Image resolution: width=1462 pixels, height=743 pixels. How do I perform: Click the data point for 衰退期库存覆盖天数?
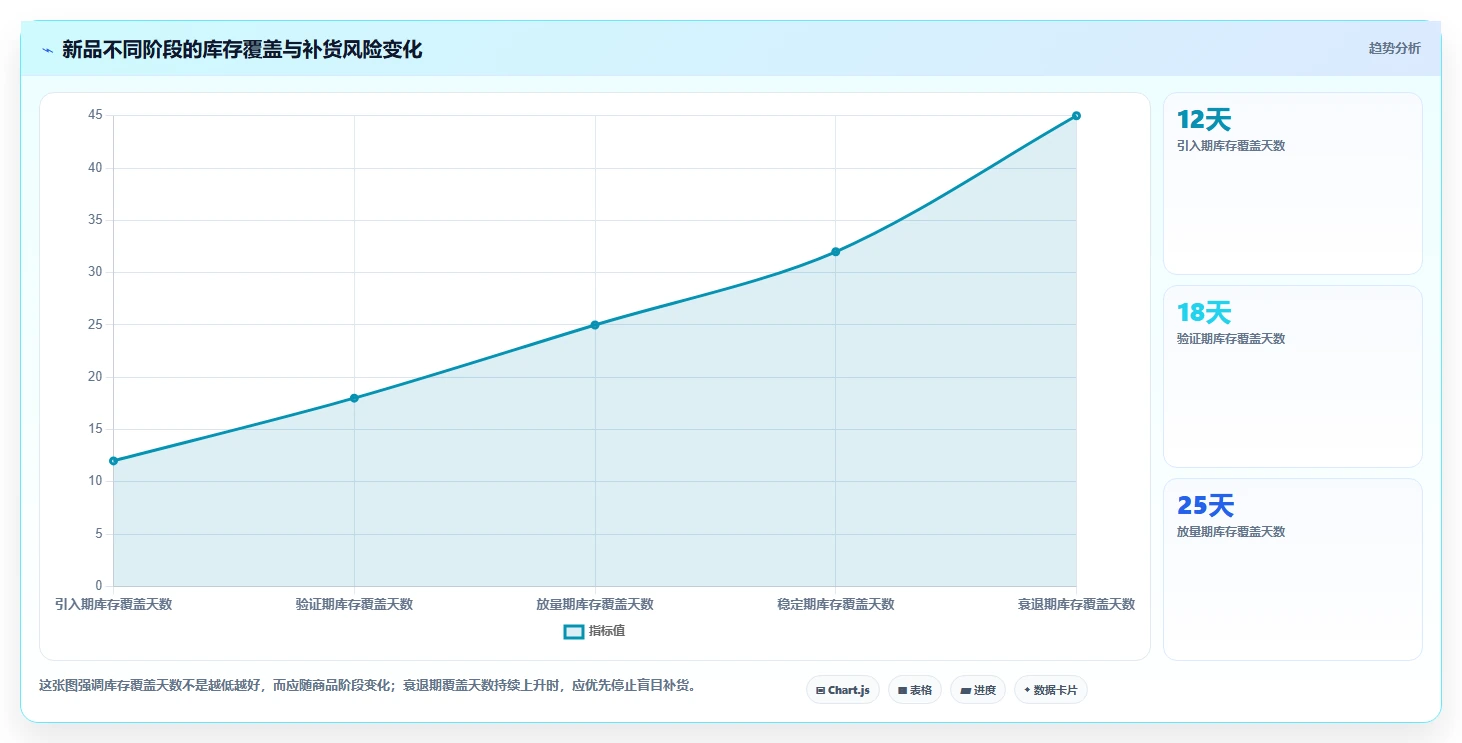point(1076,116)
